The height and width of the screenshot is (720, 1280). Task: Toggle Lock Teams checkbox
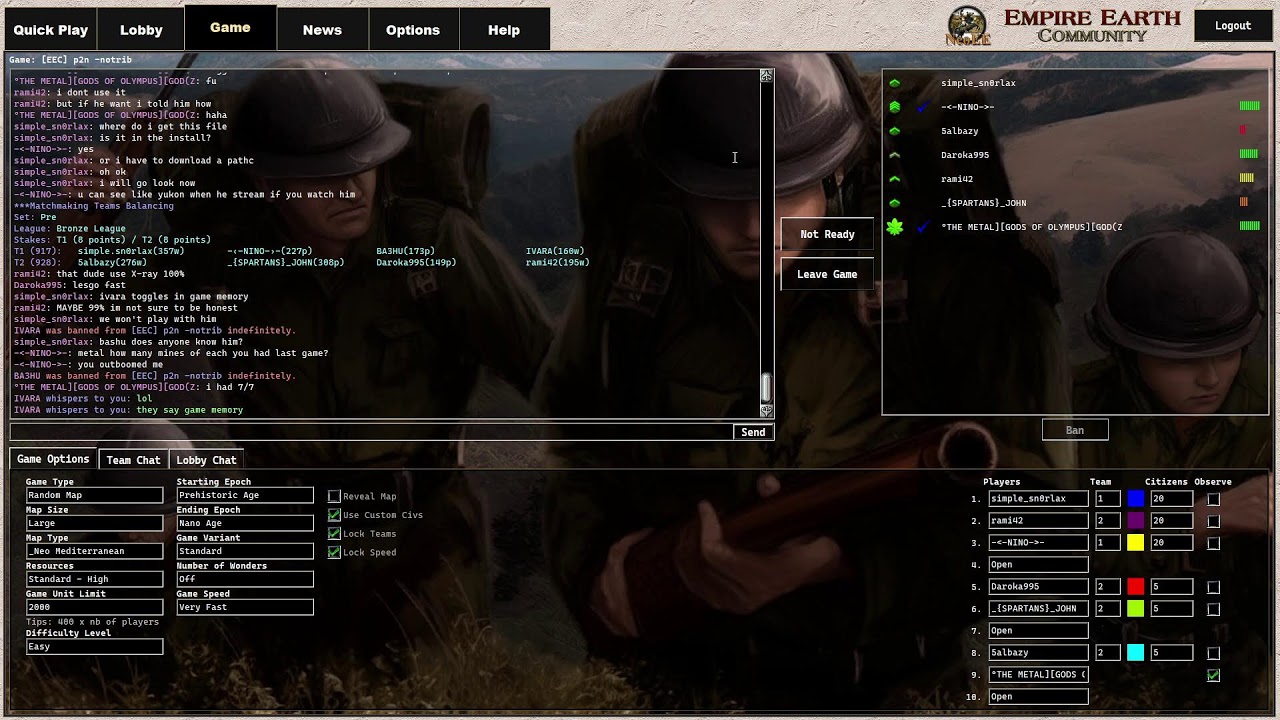[334, 534]
